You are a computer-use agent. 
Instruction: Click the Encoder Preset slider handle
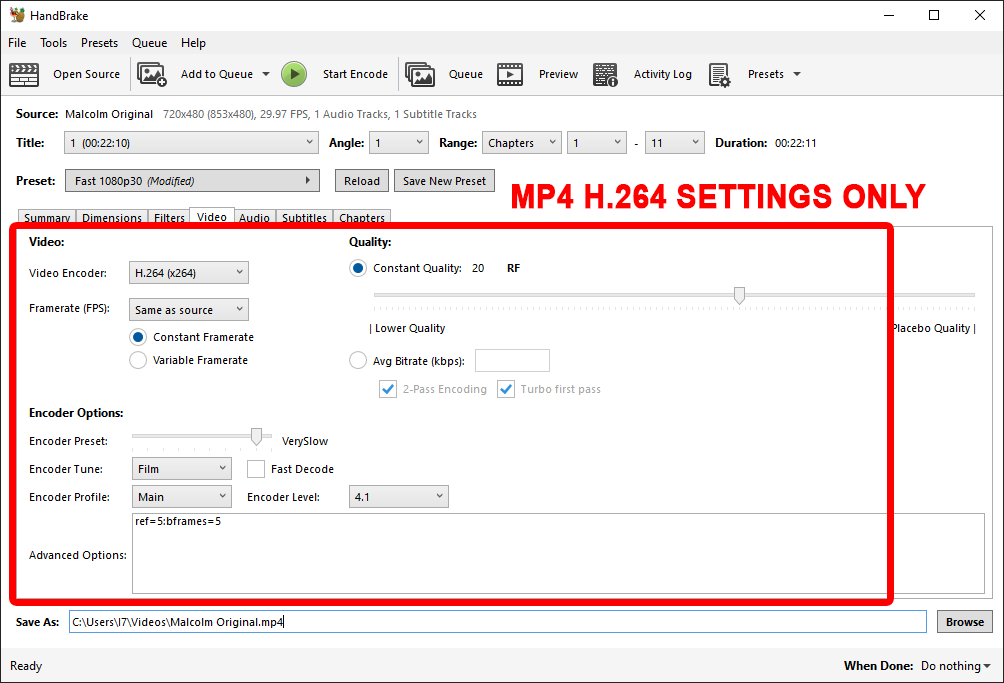coord(256,436)
